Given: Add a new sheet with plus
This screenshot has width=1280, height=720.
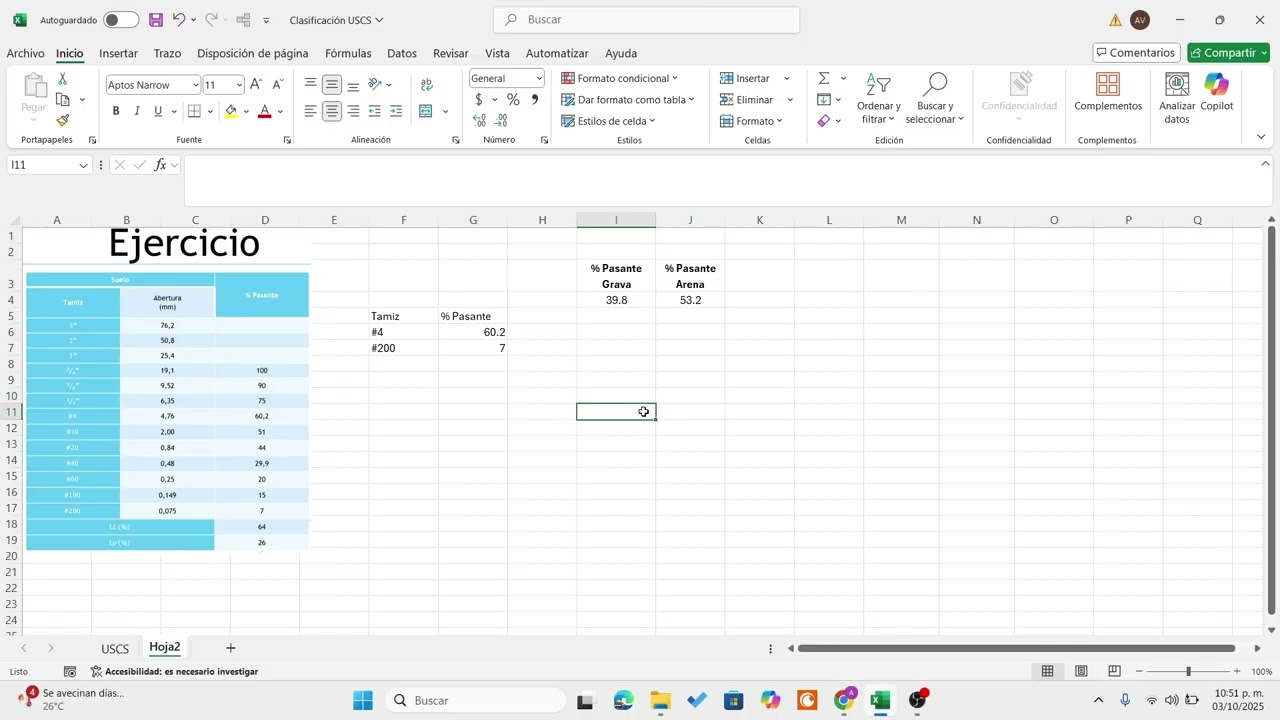Looking at the screenshot, I should pos(231,648).
